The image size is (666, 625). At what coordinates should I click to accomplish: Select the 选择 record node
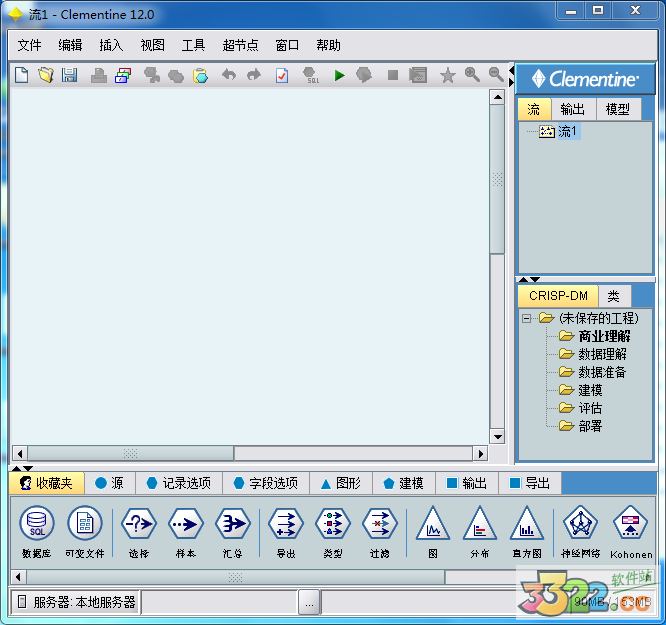(x=139, y=532)
